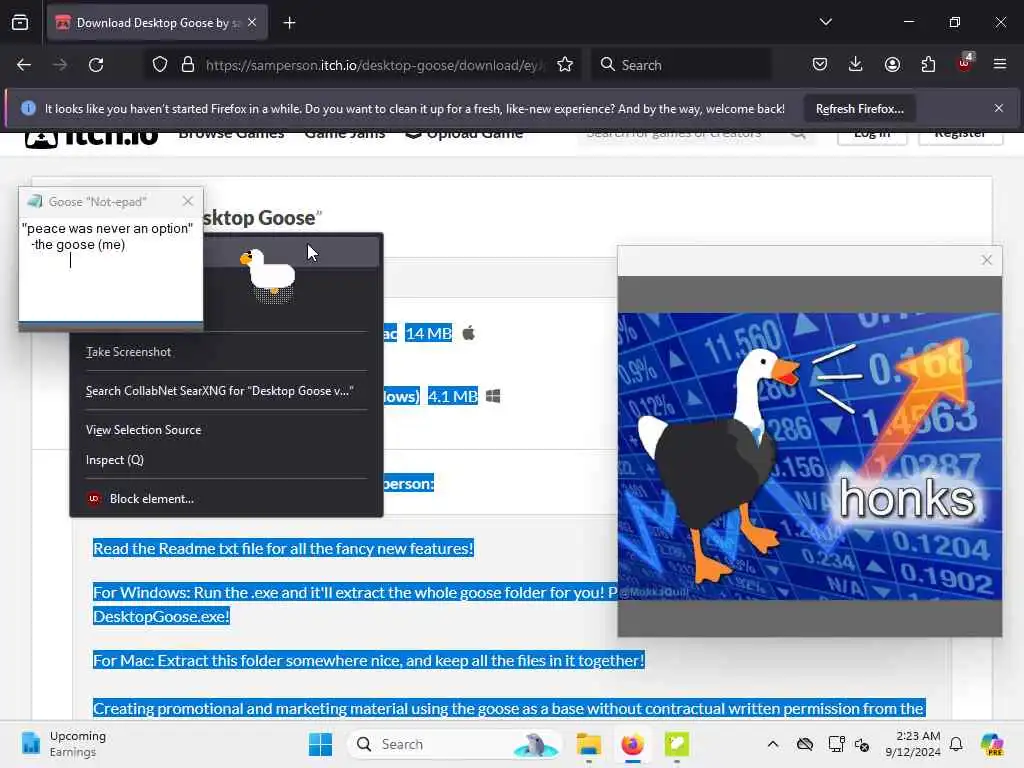The image size is (1024, 768).
Task: Close the Goose "Not-epad" window
Action: 188,201
